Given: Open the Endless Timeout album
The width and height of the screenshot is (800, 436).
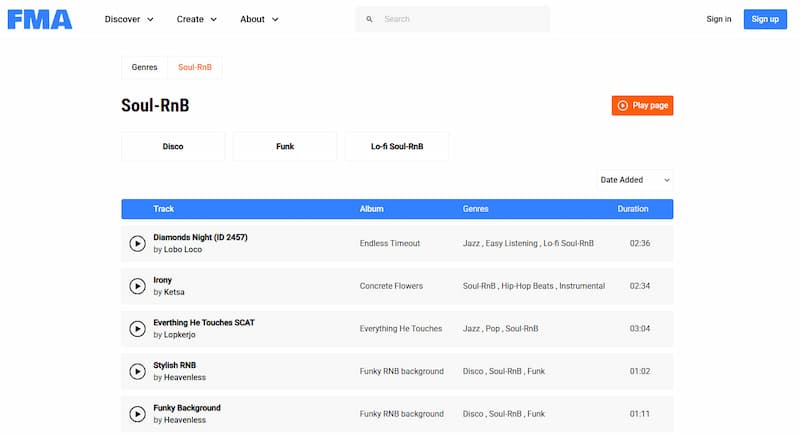Looking at the screenshot, I should pos(390,244).
